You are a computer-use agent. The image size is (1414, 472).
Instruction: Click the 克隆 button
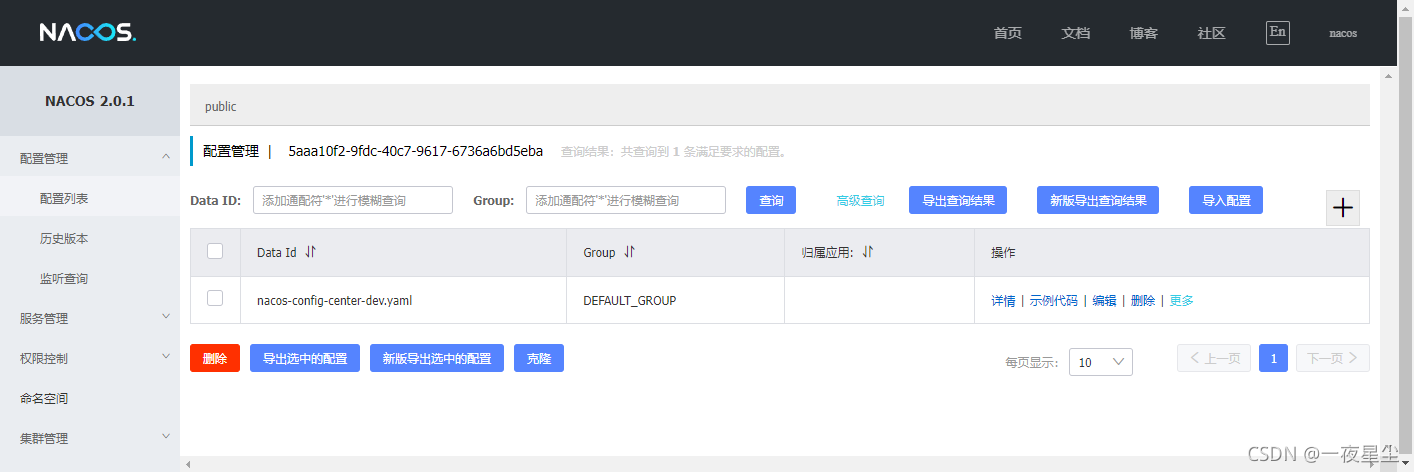point(539,358)
